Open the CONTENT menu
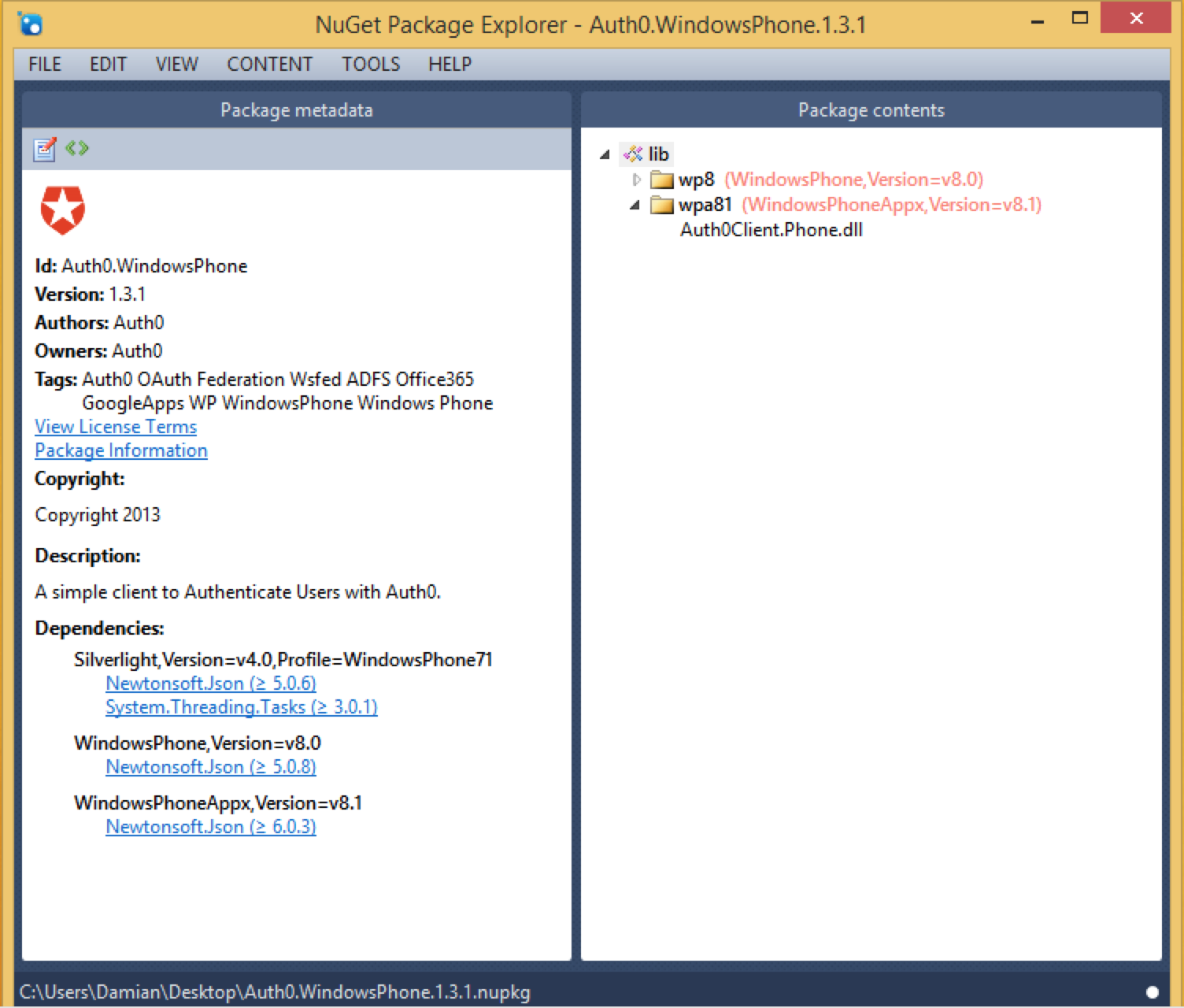Screen dimensions: 1184x1008 click(x=270, y=64)
